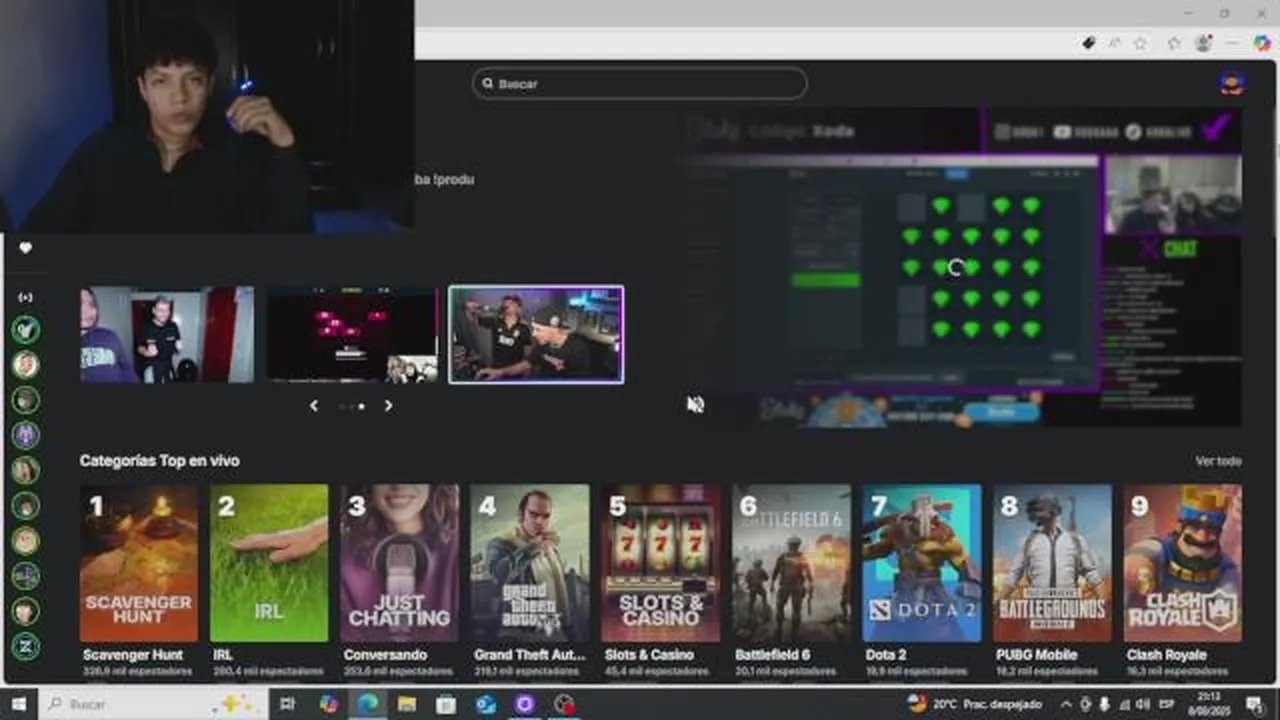Screen dimensions: 1280x720
Task: Open Task View on taskbar
Action: tap(288, 704)
